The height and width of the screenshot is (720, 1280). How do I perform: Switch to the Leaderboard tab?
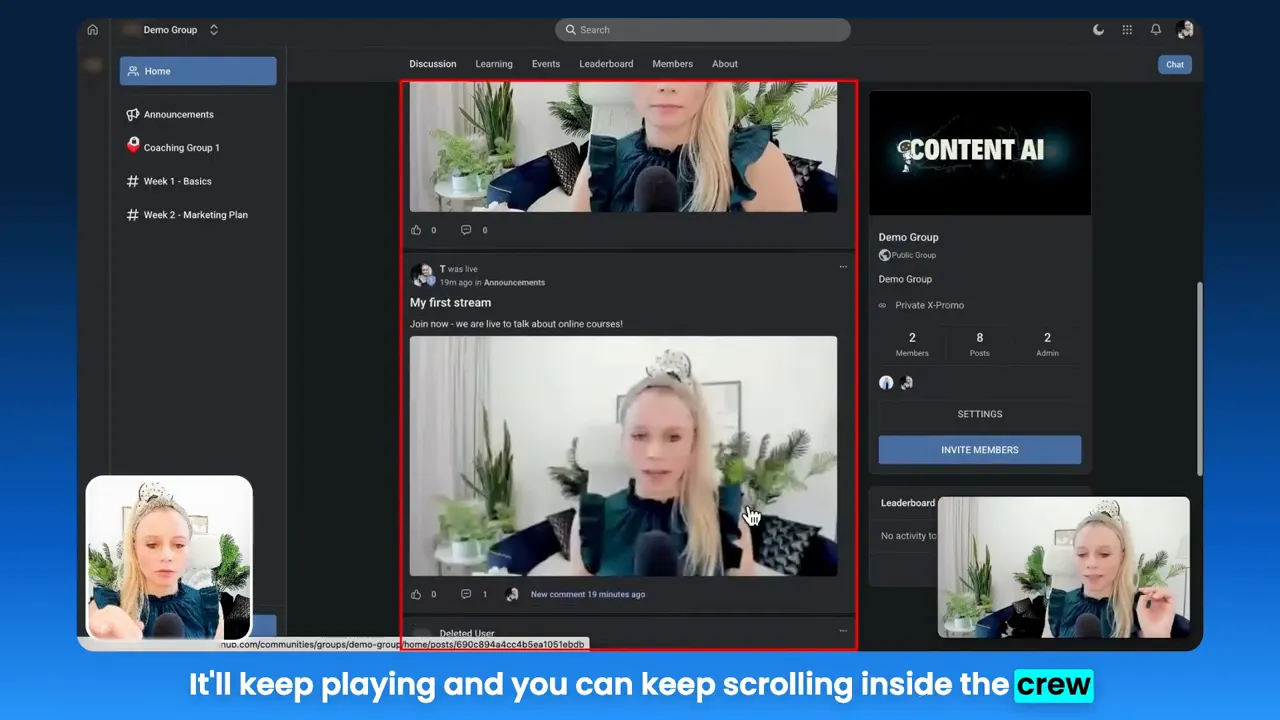click(x=606, y=64)
